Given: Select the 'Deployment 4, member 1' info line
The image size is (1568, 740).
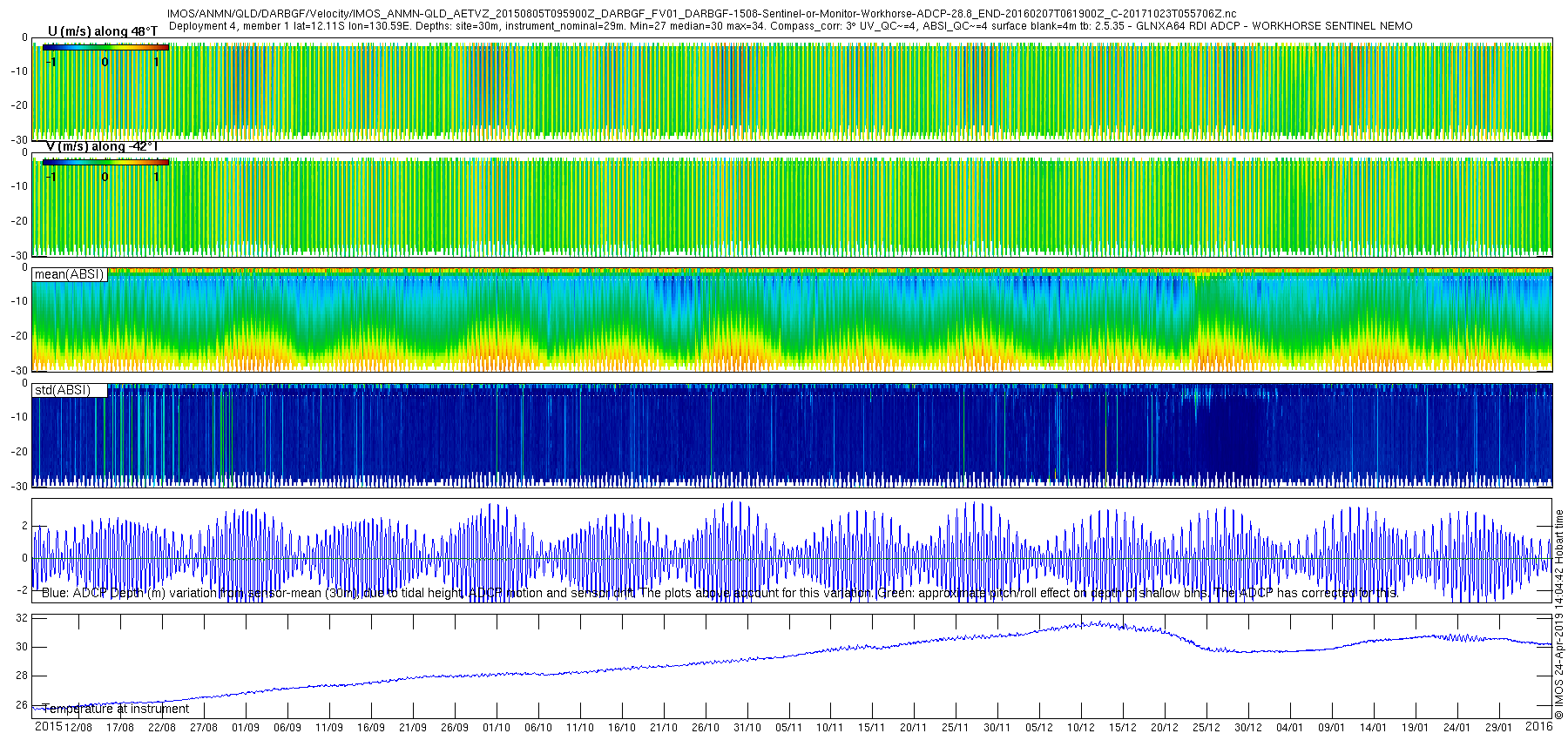Looking at the screenshot, I should tap(791, 26).
